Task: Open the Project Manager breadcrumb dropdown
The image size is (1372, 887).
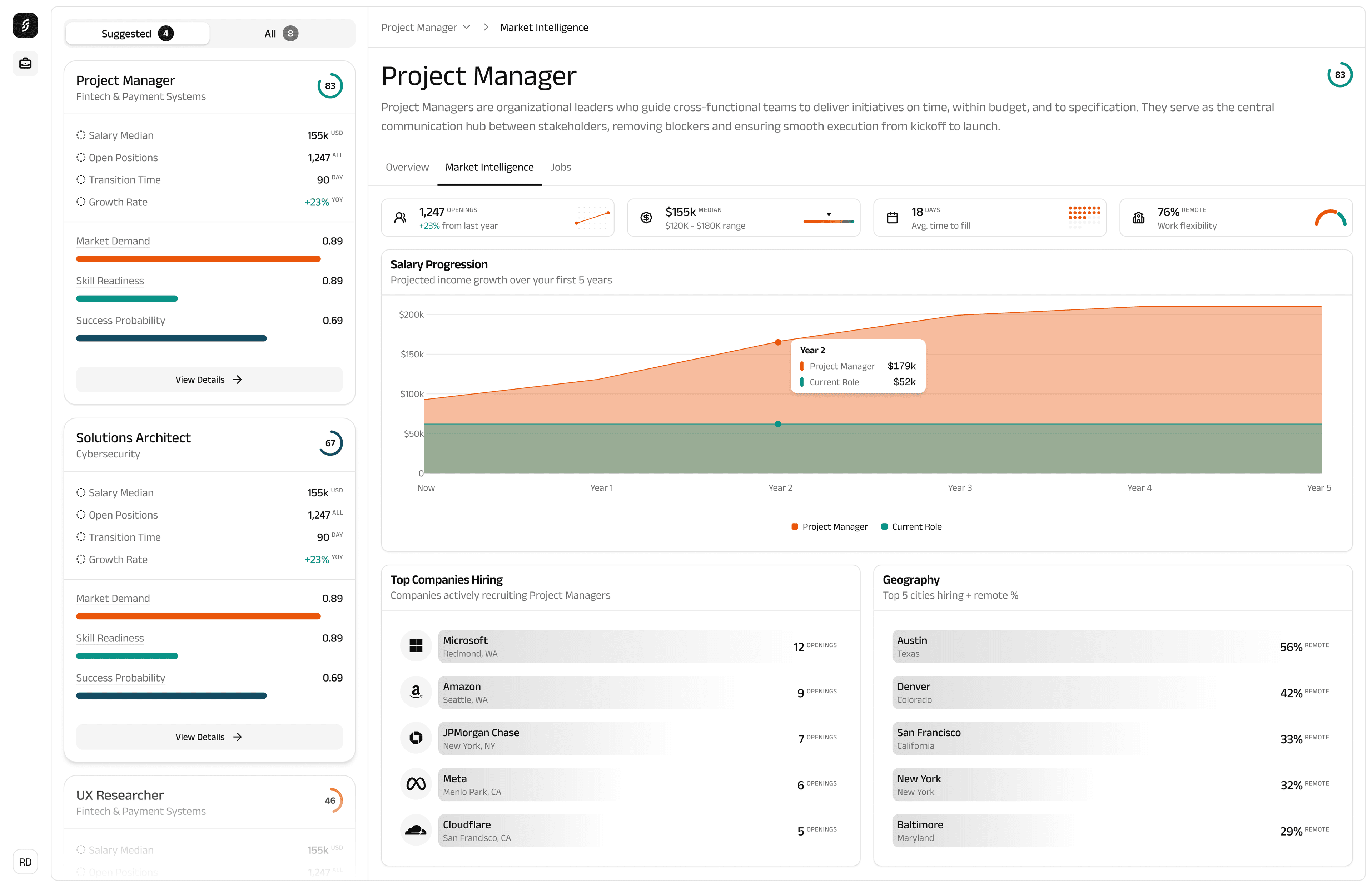Action: point(425,27)
